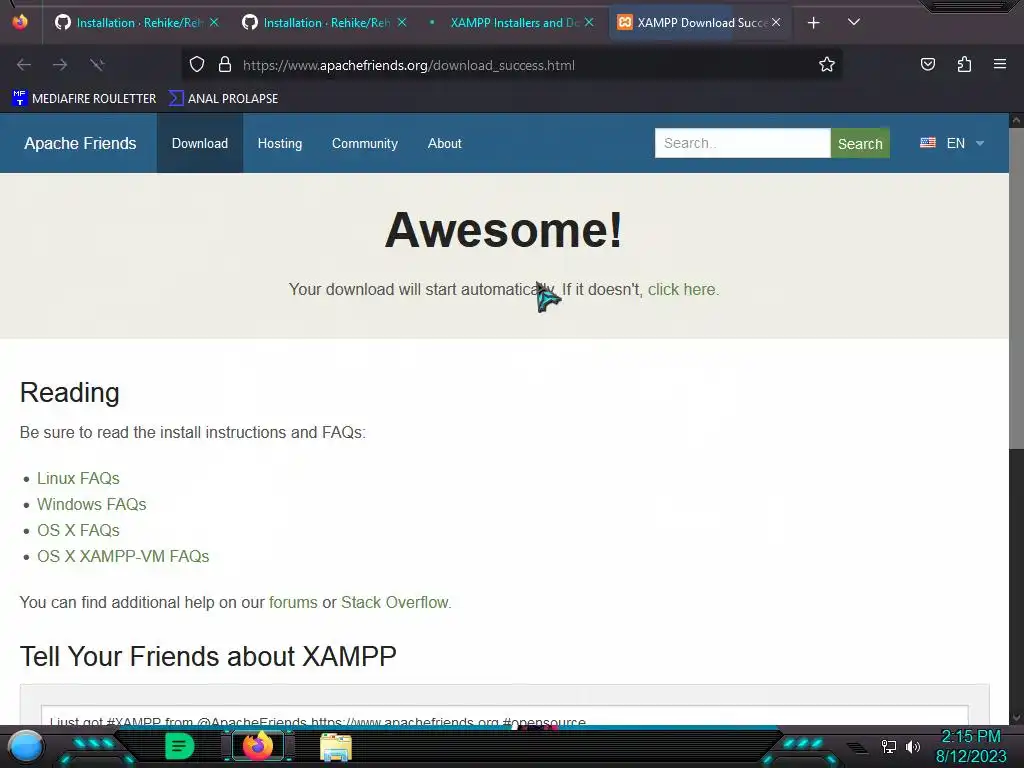Click the Firefox View icon in tab bar

(x=20, y=22)
